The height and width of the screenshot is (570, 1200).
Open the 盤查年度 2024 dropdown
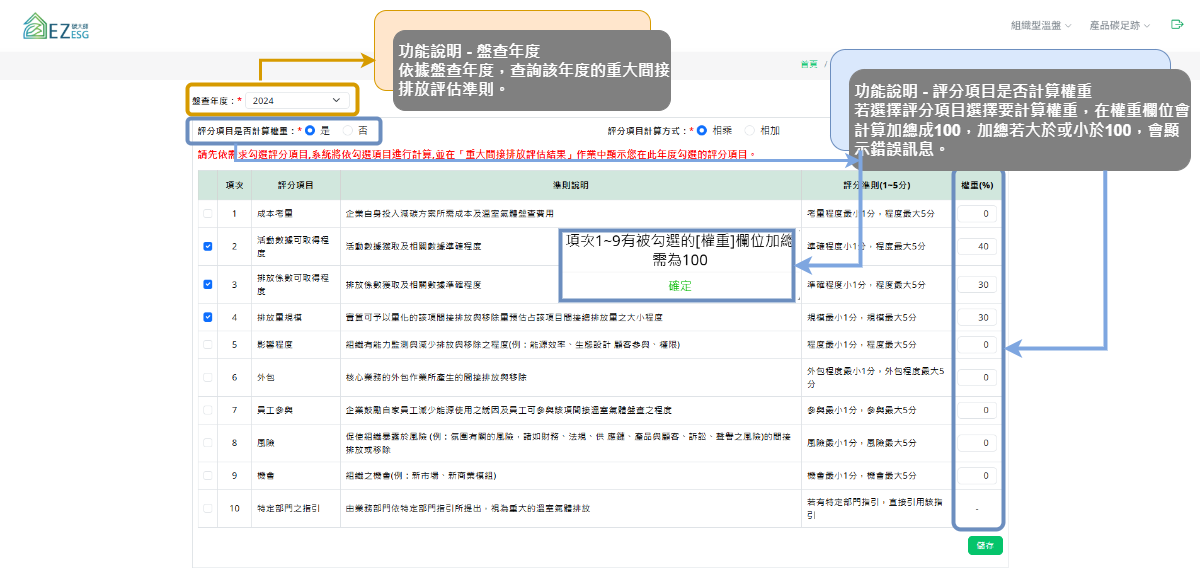pyautogui.click(x=297, y=100)
